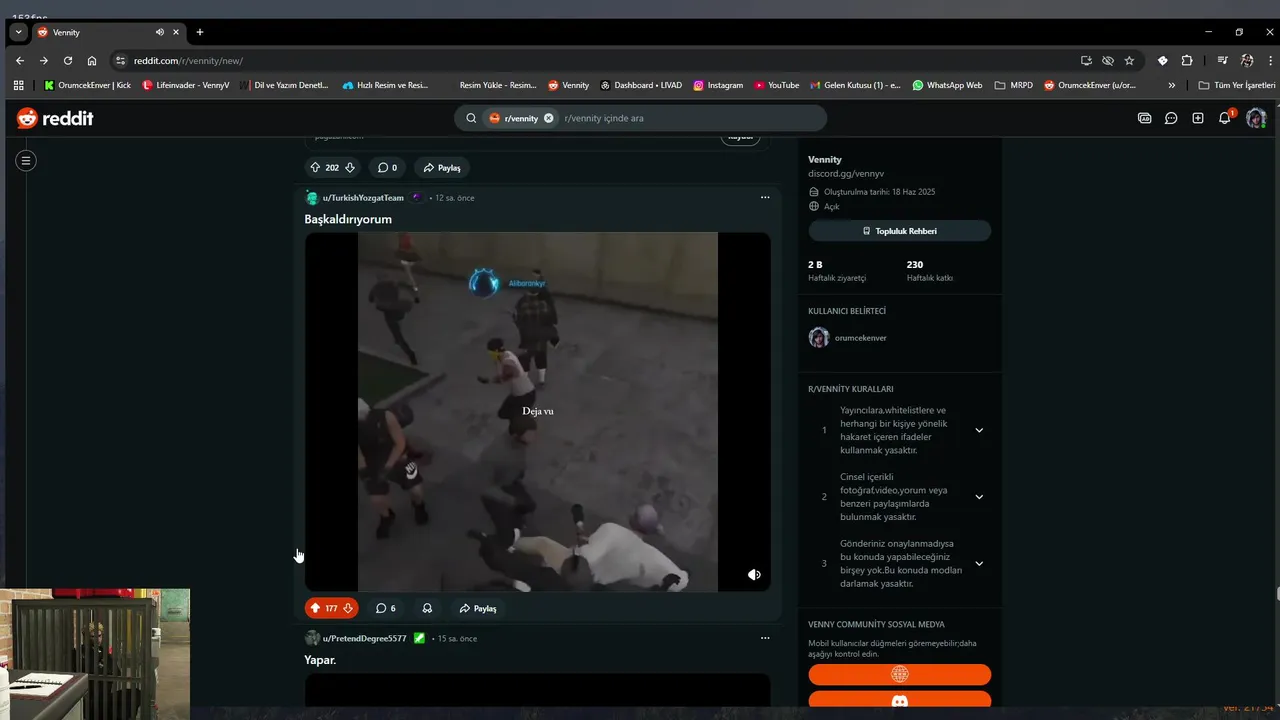Open the browser home page

pos(92,60)
